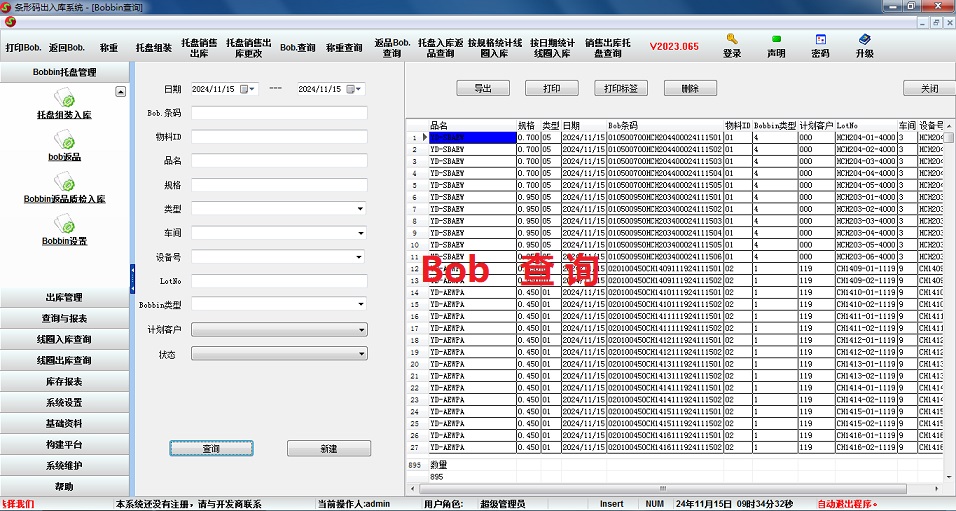Select Bob.查询 in top menu
Image resolution: width=956 pixels, height=511 pixels.
point(297,47)
